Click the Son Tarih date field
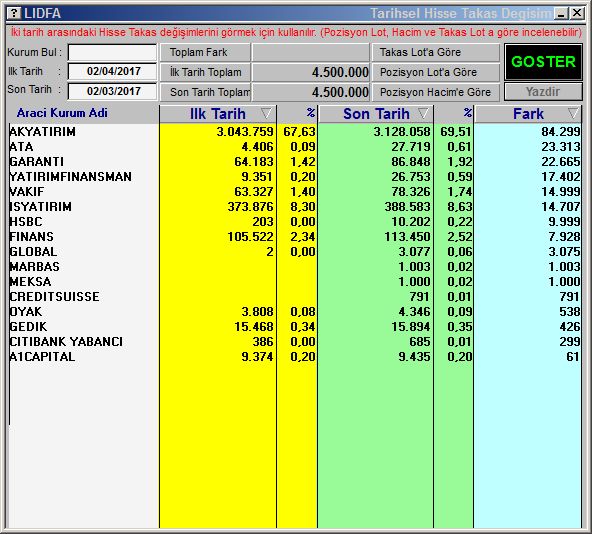 click(113, 91)
